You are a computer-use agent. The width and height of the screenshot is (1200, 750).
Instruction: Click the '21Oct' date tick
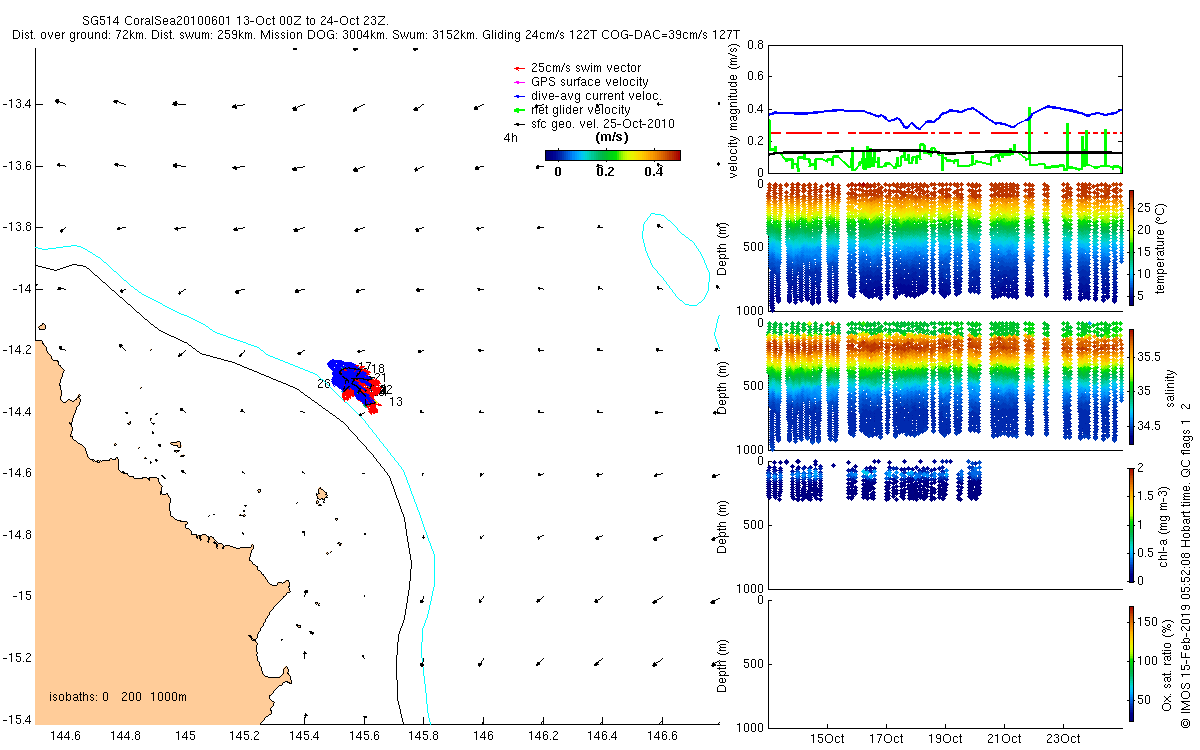pos(1004,739)
